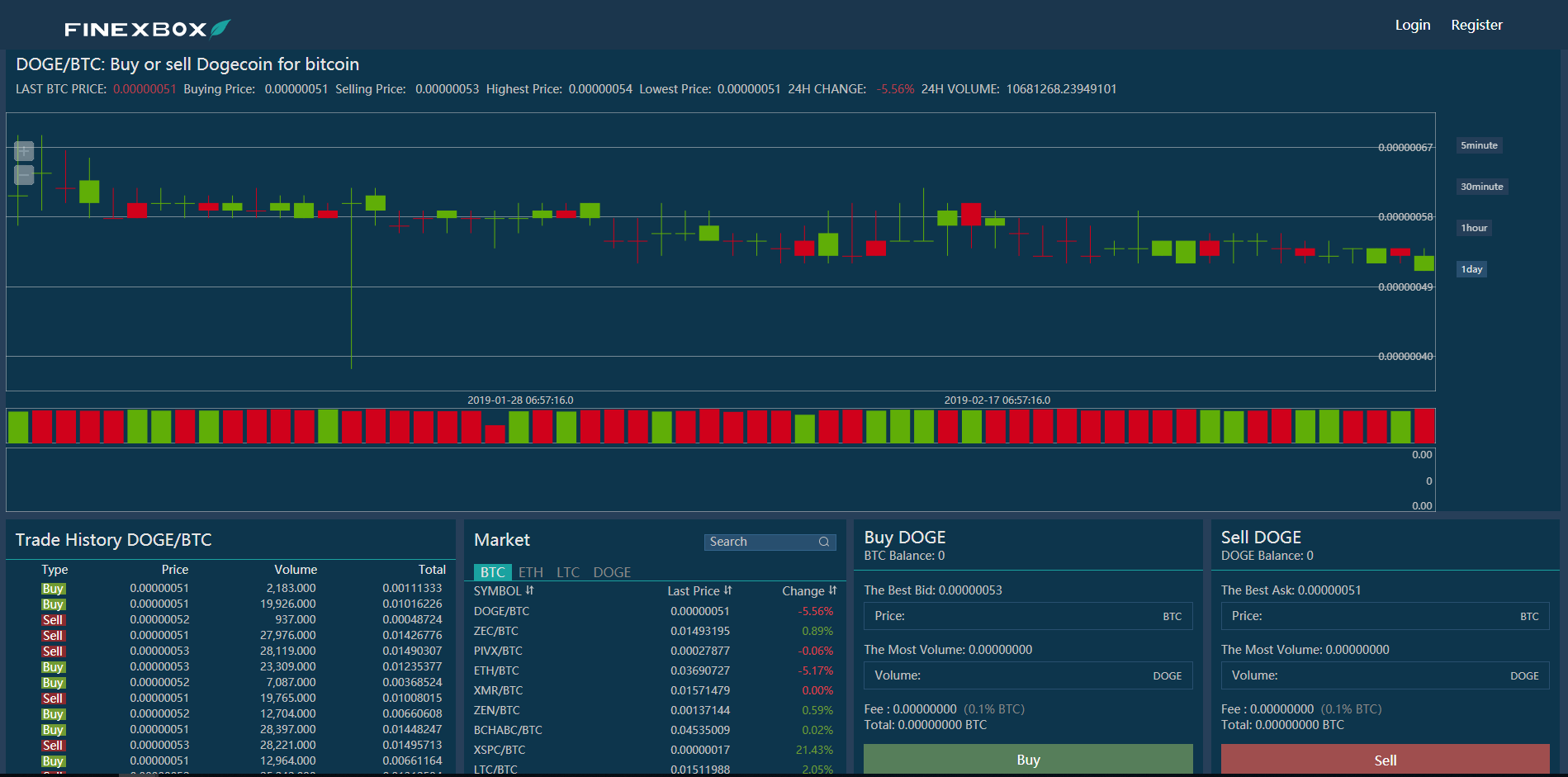The image size is (1568, 777).
Task: Click 24H volume value 10681268.23949101
Action: 1061,89
